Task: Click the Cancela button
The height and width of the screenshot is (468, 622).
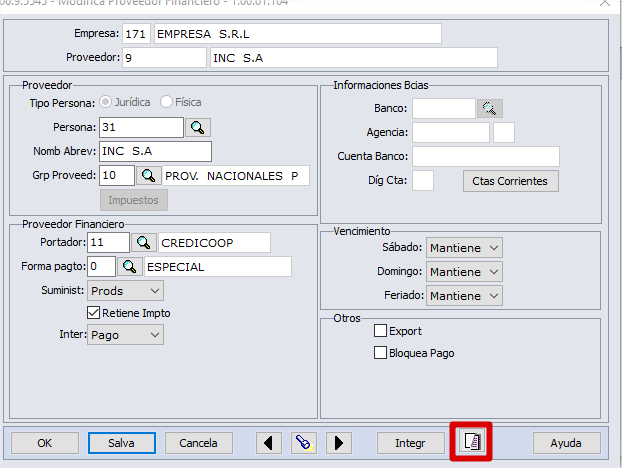Action: (199, 443)
